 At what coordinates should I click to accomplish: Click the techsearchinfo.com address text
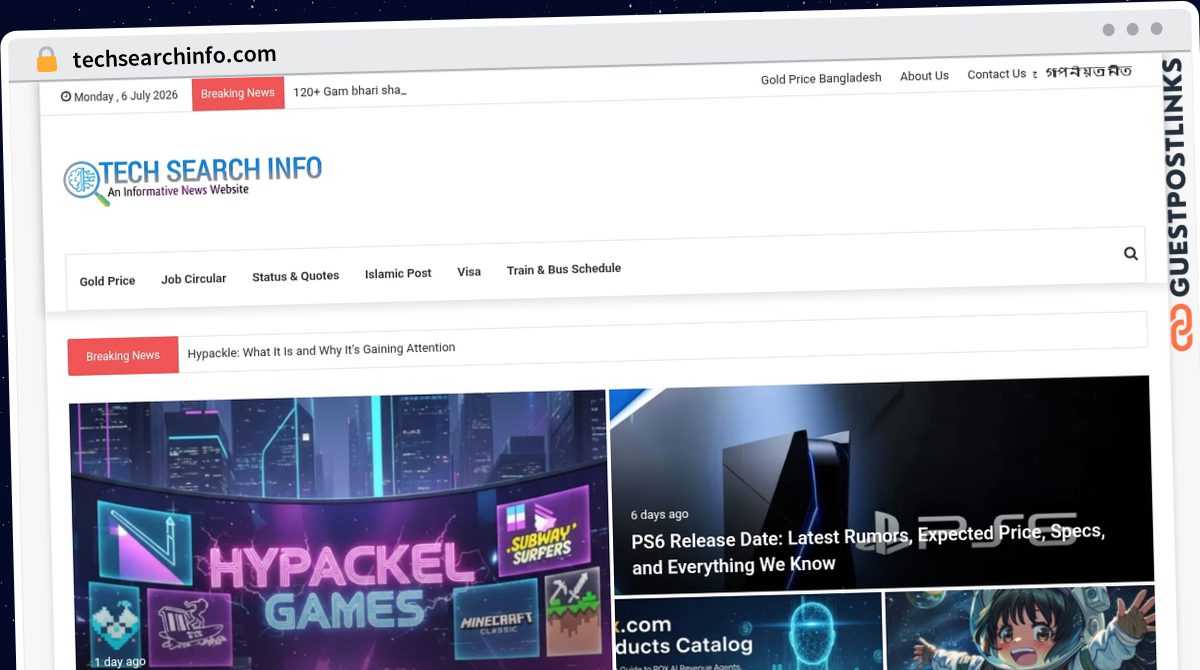tap(174, 57)
